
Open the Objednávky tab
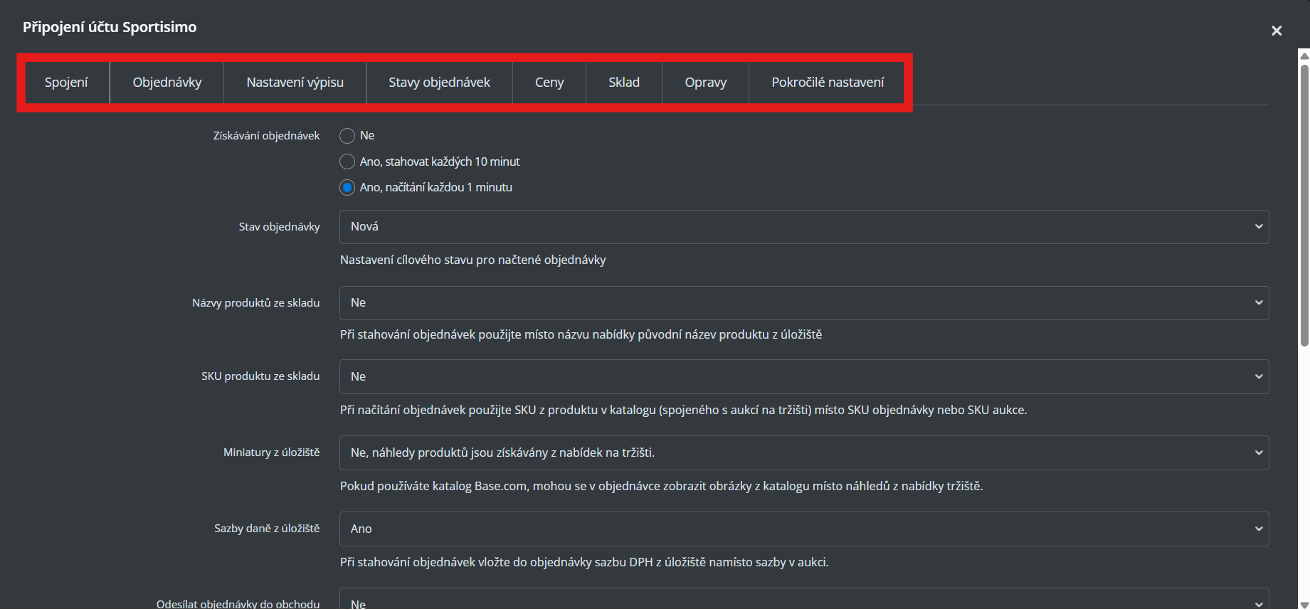click(x=167, y=83)
